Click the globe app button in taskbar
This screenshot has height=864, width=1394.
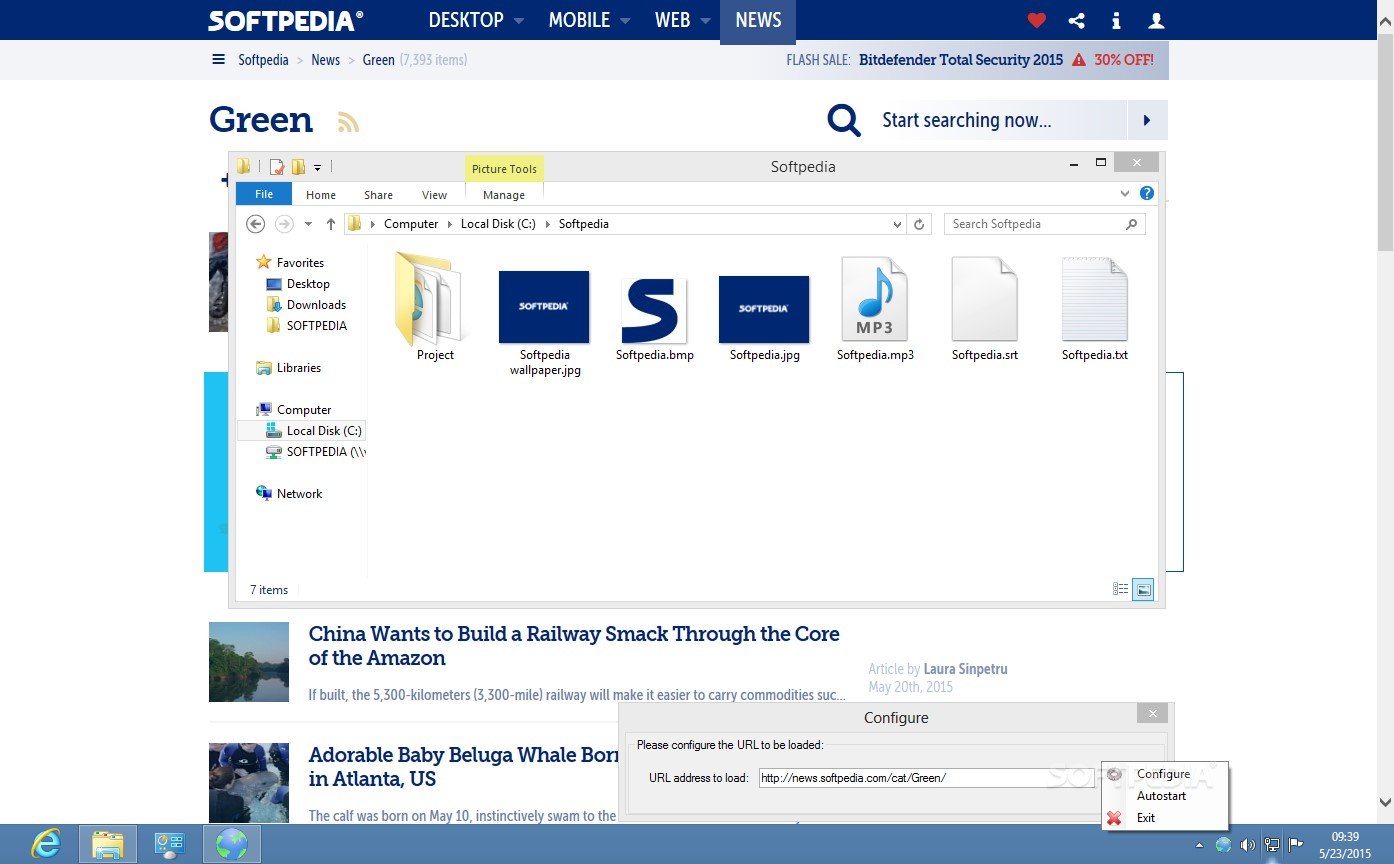tap(232, 844)
